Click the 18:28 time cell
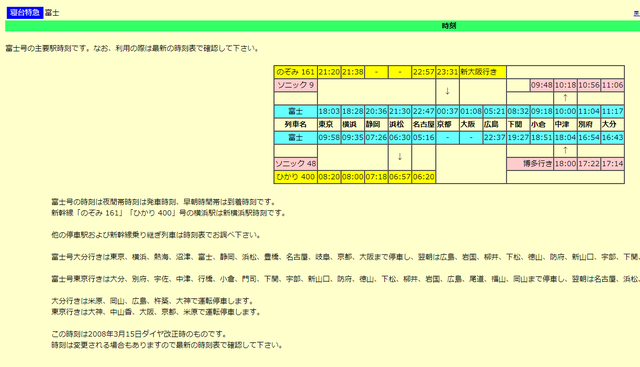 click(353, 111)
